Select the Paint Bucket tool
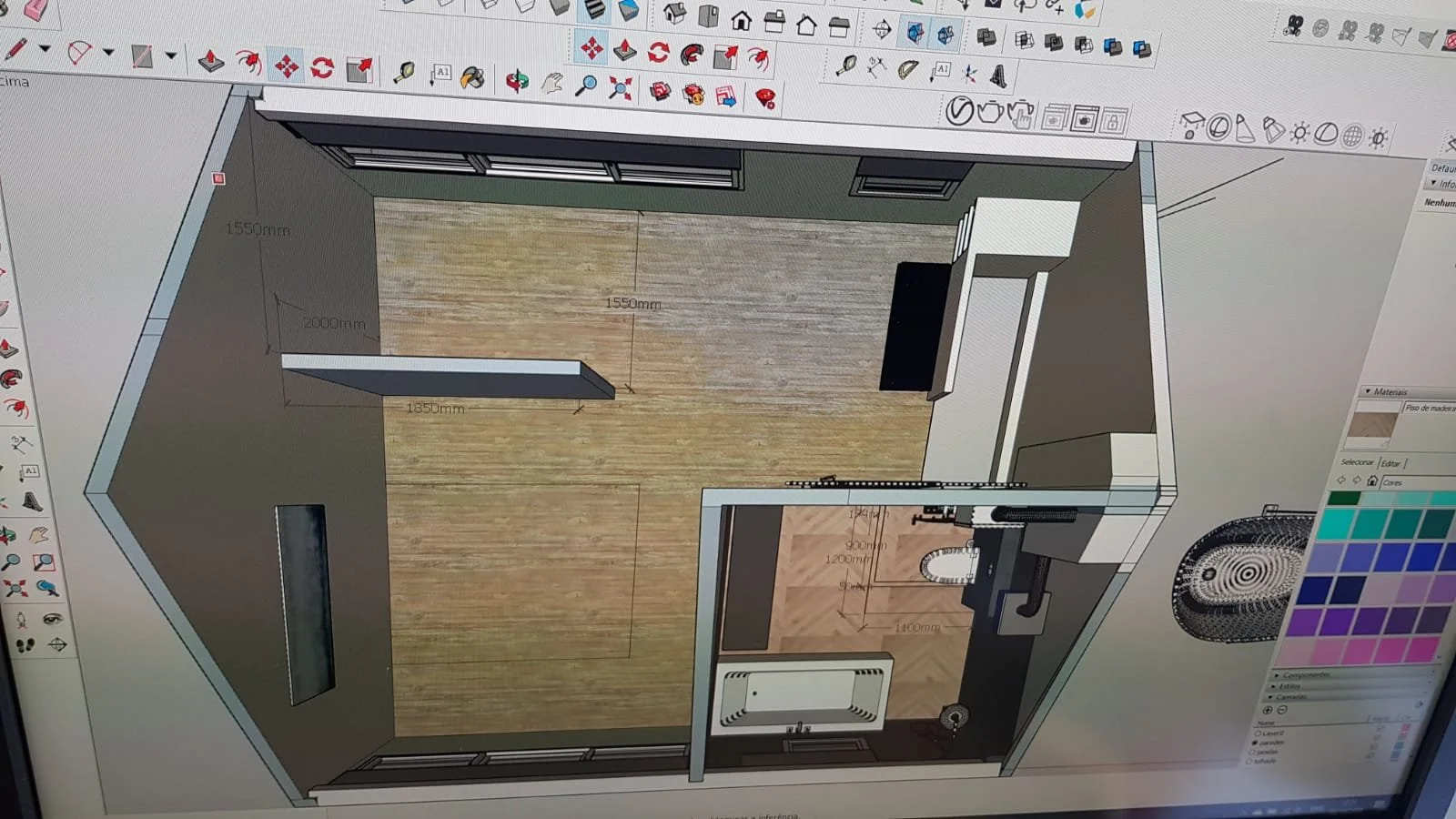1456x819 pixels. tap(472, 77)
